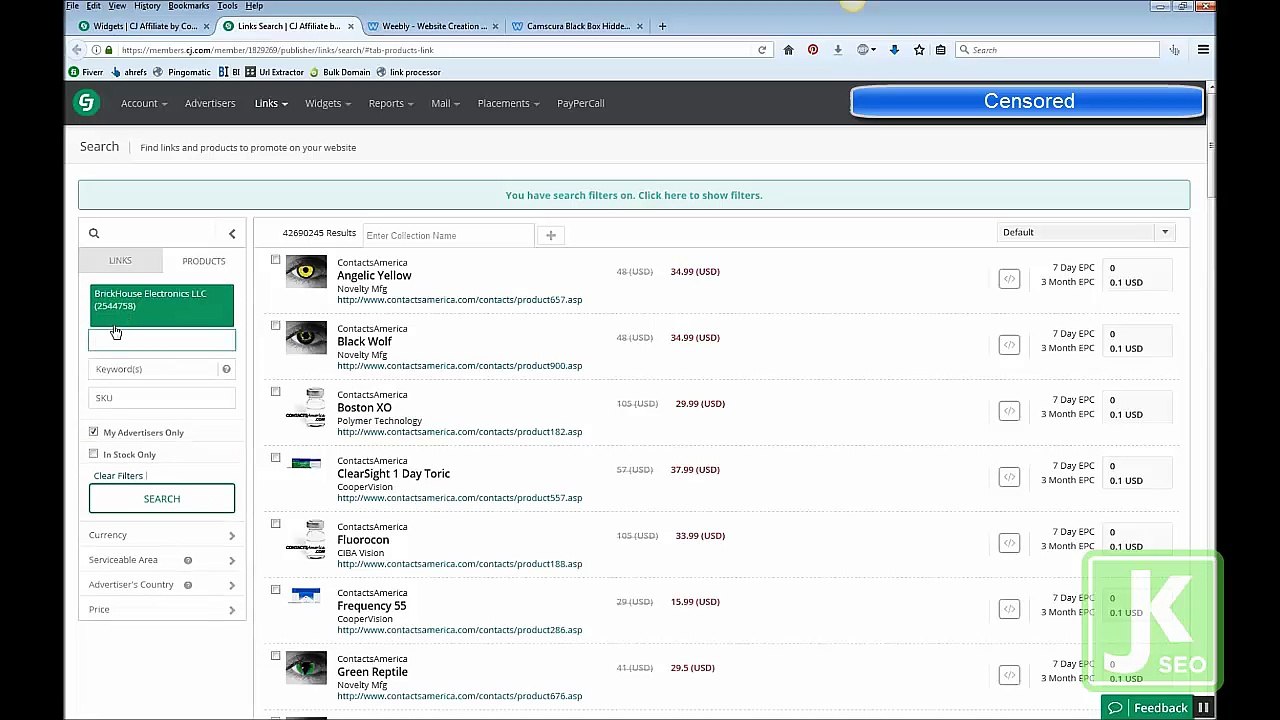Go back with the browser back arrow
1280x720 pixels.
click(x=77, y=50)
